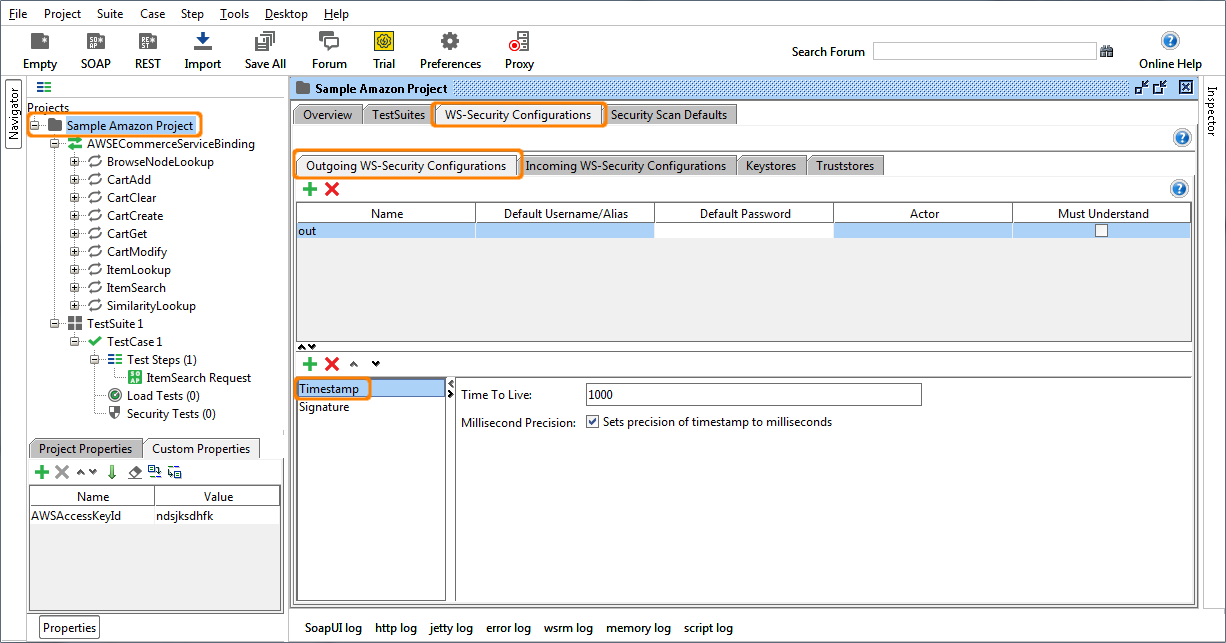Image resolution: width=1226 pixels, height=643 pixels.
Task: Click the last icon in Custom Properties toolbar
Action: point(175,472)
